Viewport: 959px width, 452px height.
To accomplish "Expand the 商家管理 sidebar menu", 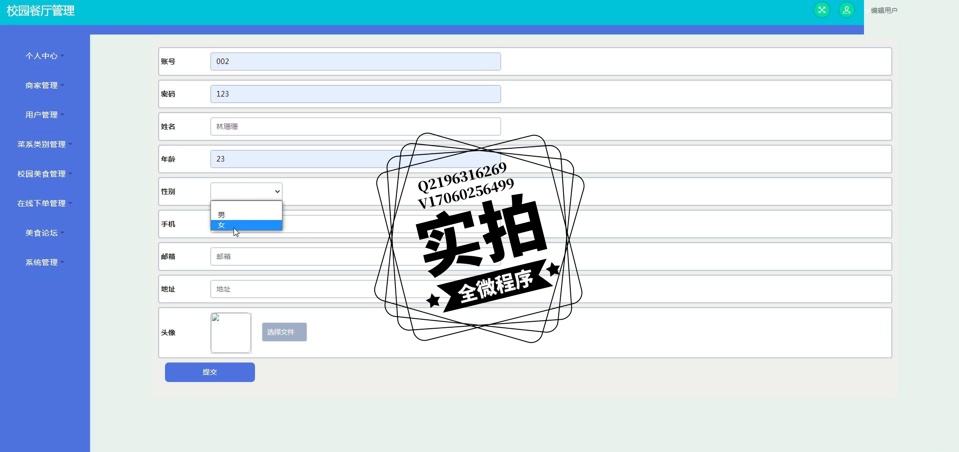I will pyautogui.click(x=45, y=86).
